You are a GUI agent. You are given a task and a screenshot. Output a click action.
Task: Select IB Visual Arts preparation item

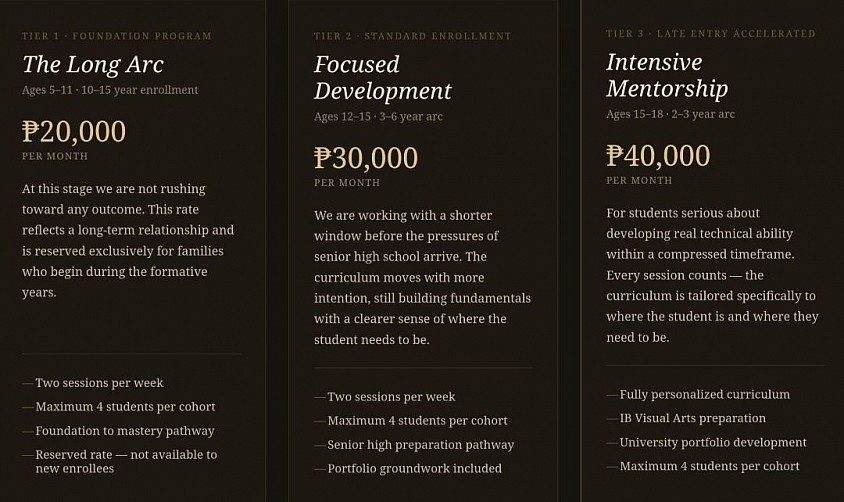[x=692, y=418]
